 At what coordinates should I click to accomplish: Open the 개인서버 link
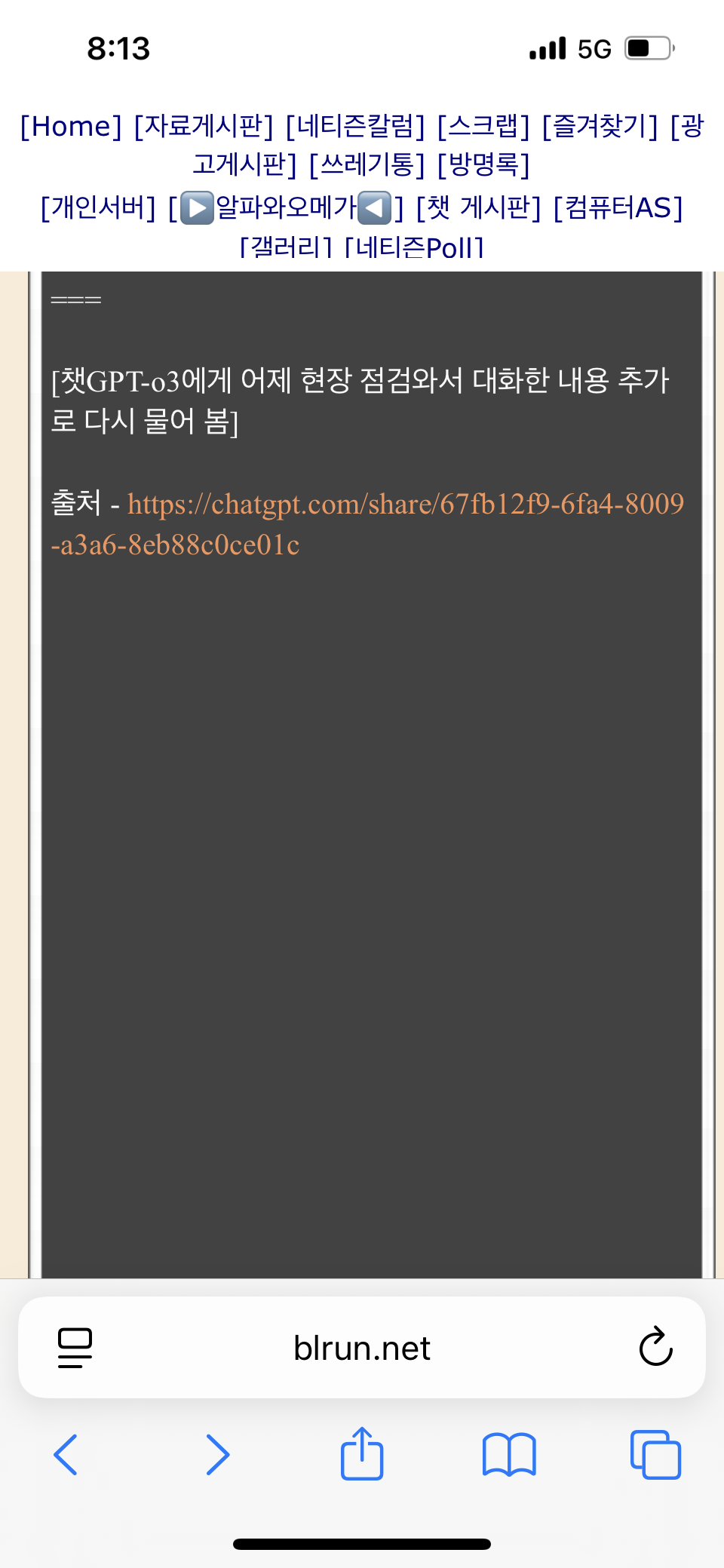[98, 207]
